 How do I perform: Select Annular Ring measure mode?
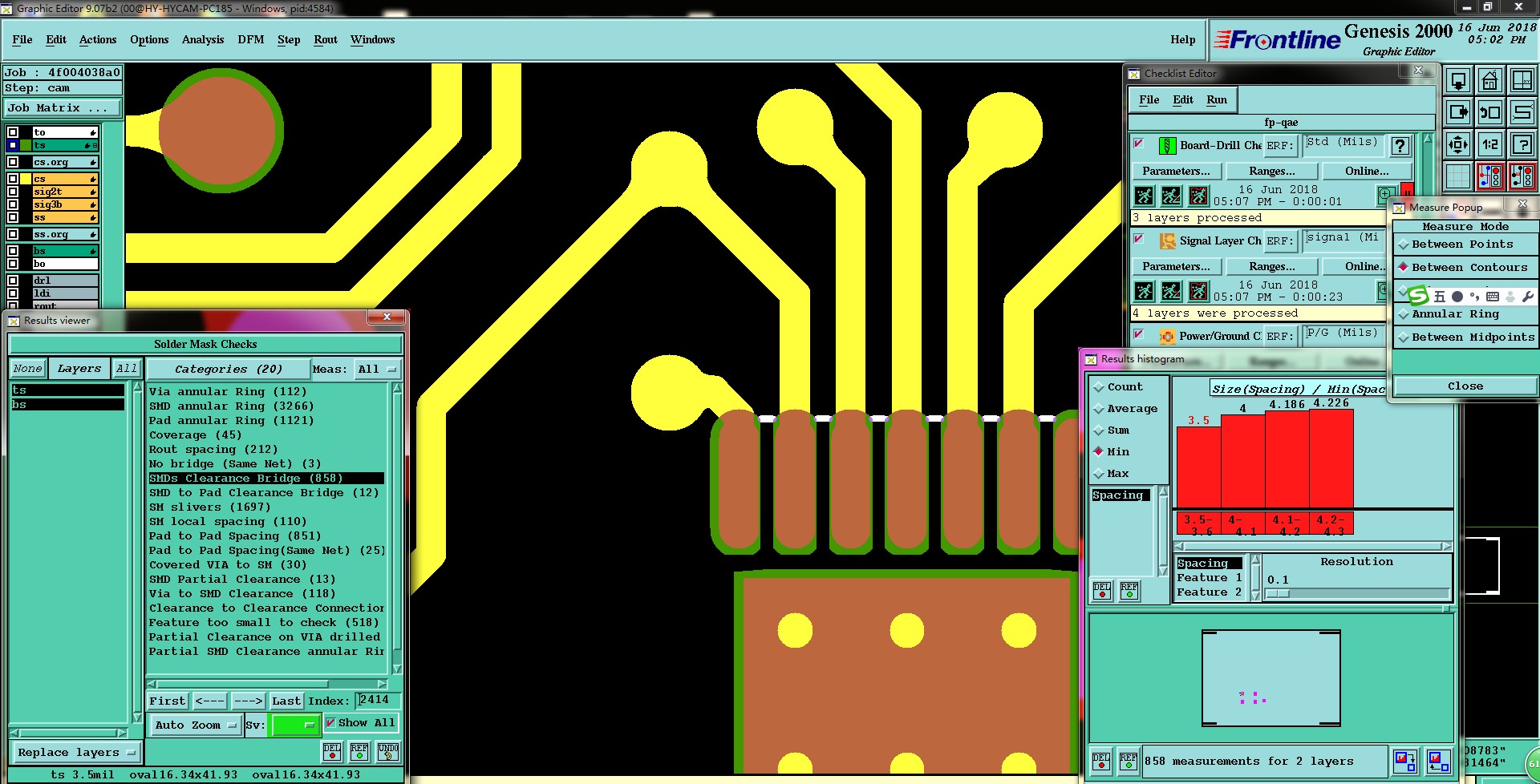click(x=1455, y=314)
